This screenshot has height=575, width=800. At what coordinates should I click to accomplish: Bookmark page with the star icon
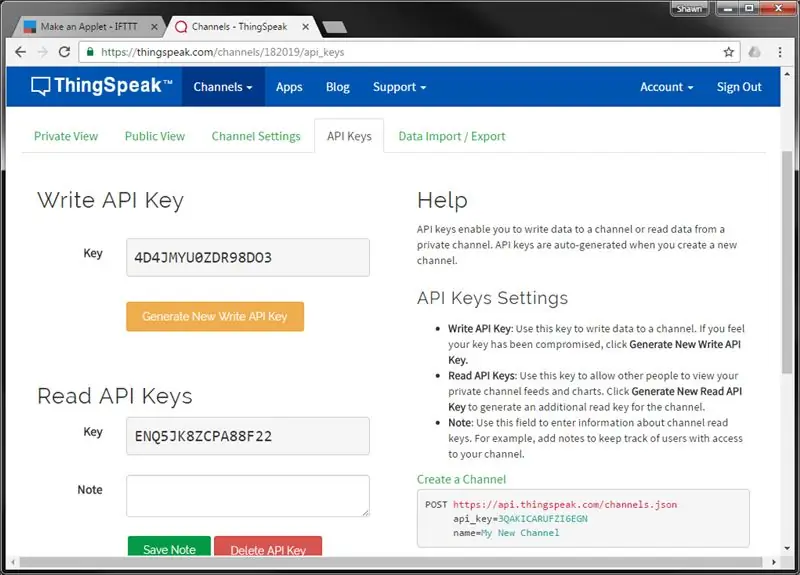pyautogui.click(x=729, y=52)
